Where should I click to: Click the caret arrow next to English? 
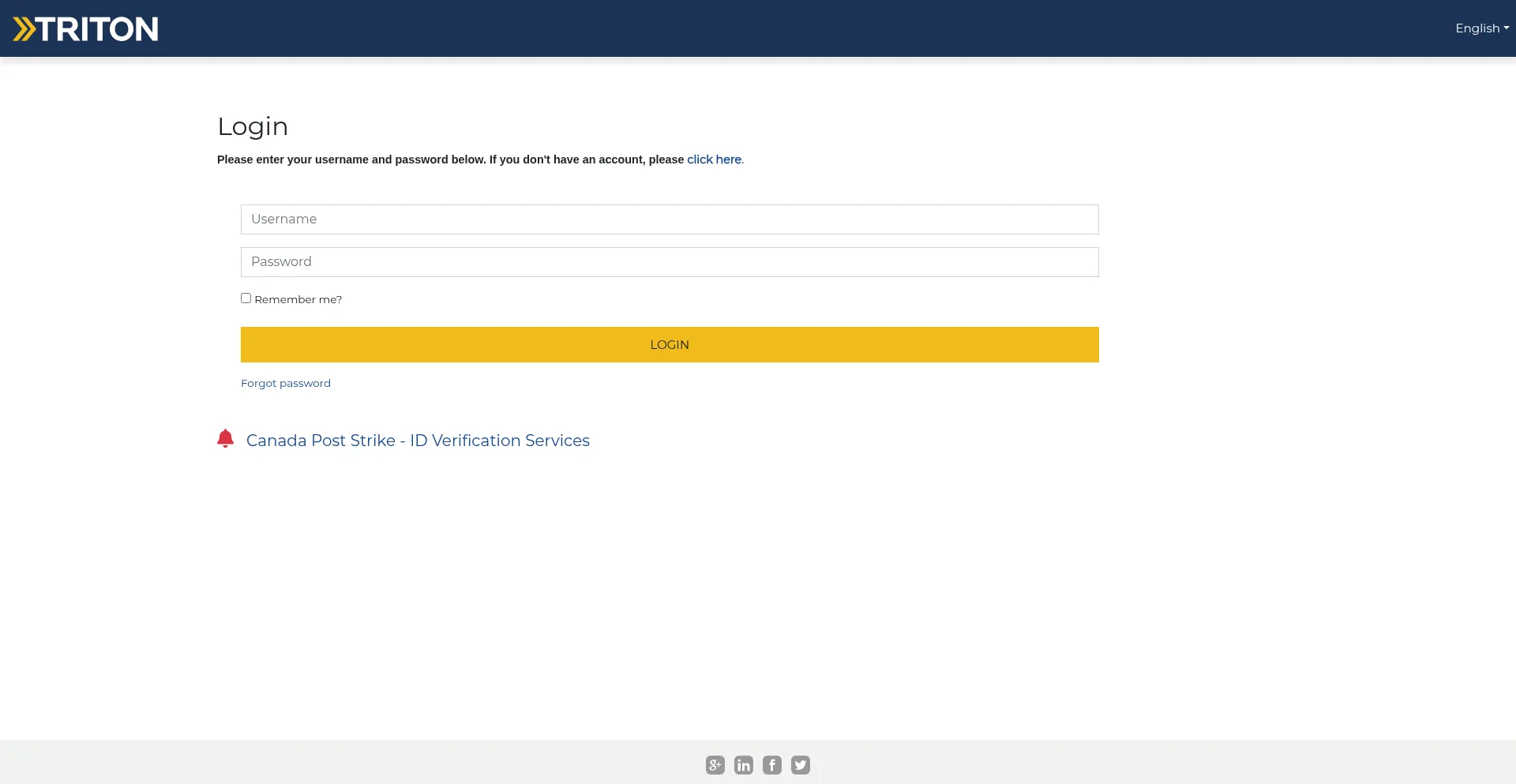coord(1507,28)
